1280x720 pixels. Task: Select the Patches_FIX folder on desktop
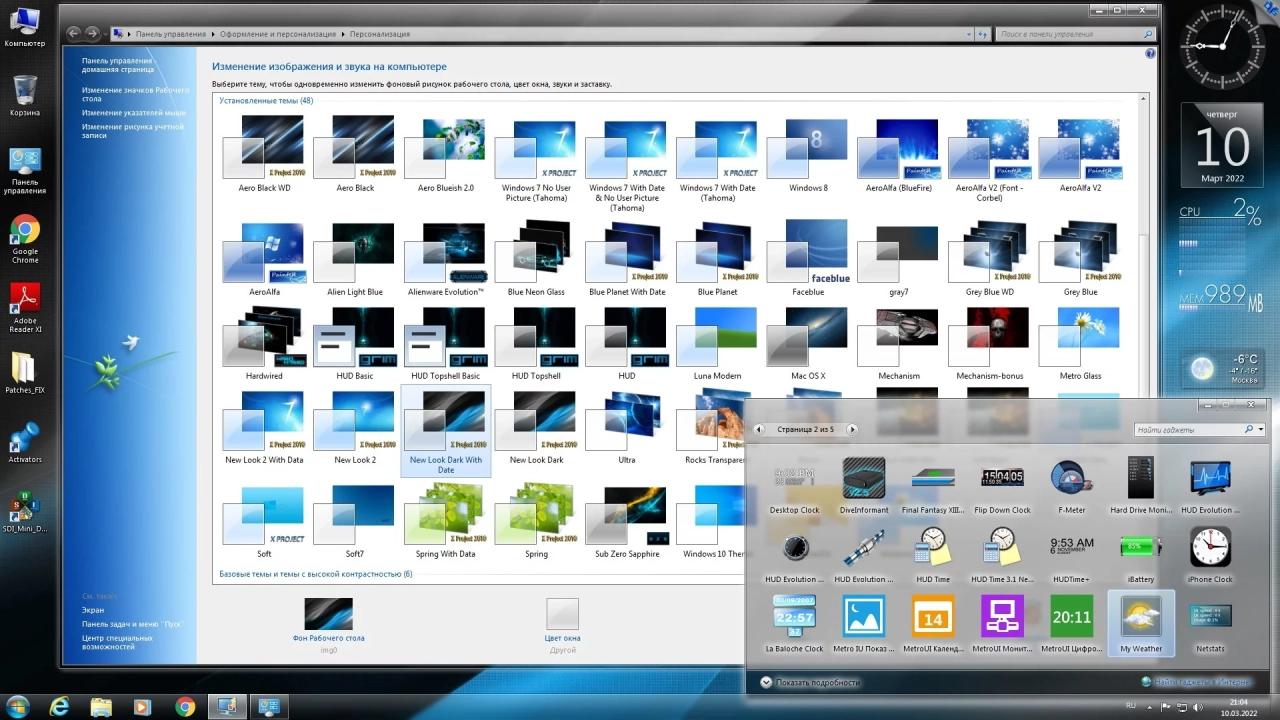pos(25,373)
